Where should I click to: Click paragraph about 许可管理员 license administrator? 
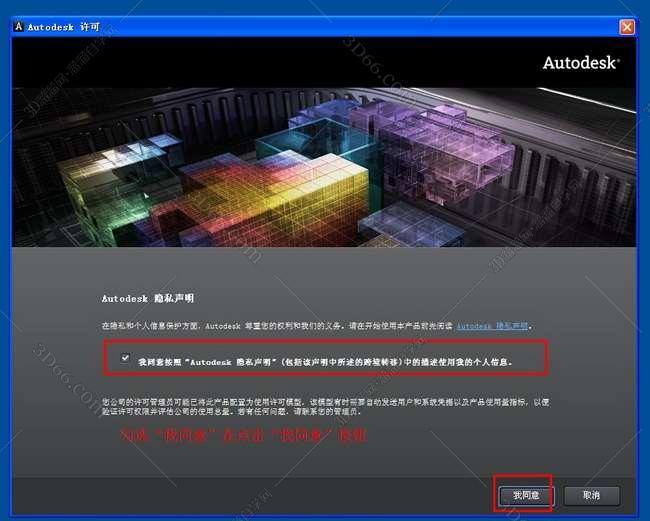coord(325,407)
